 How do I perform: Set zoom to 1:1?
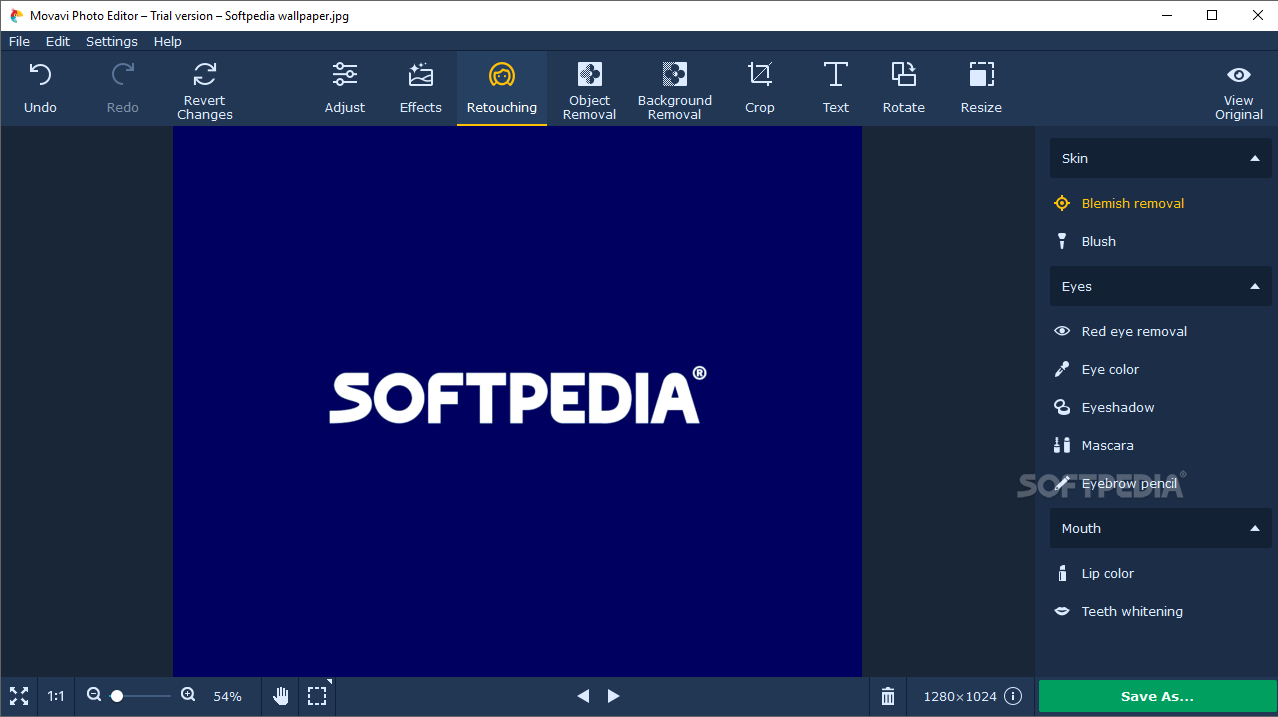(x=56, y=696)
